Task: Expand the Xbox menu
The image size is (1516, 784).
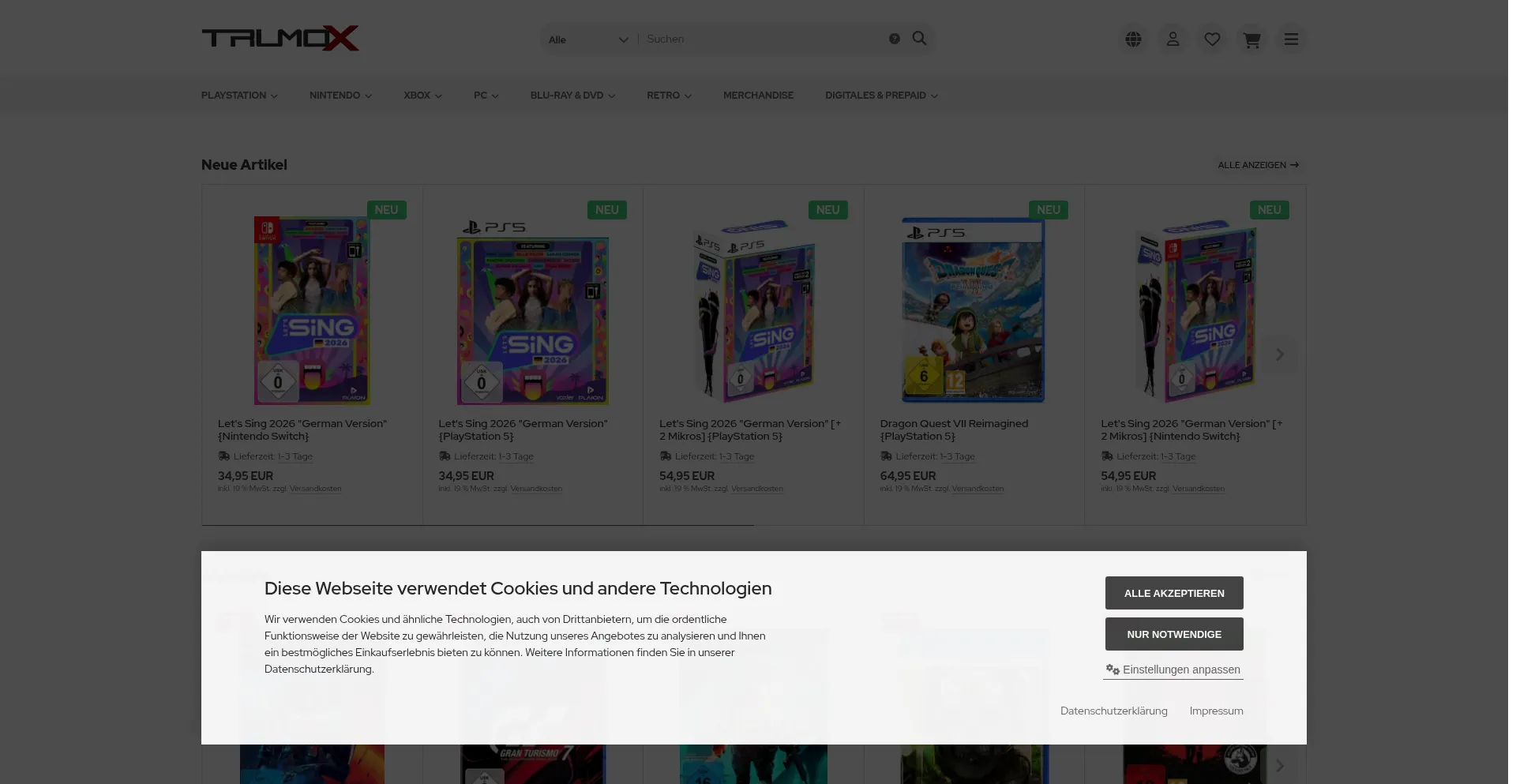Action: [422, 96]
